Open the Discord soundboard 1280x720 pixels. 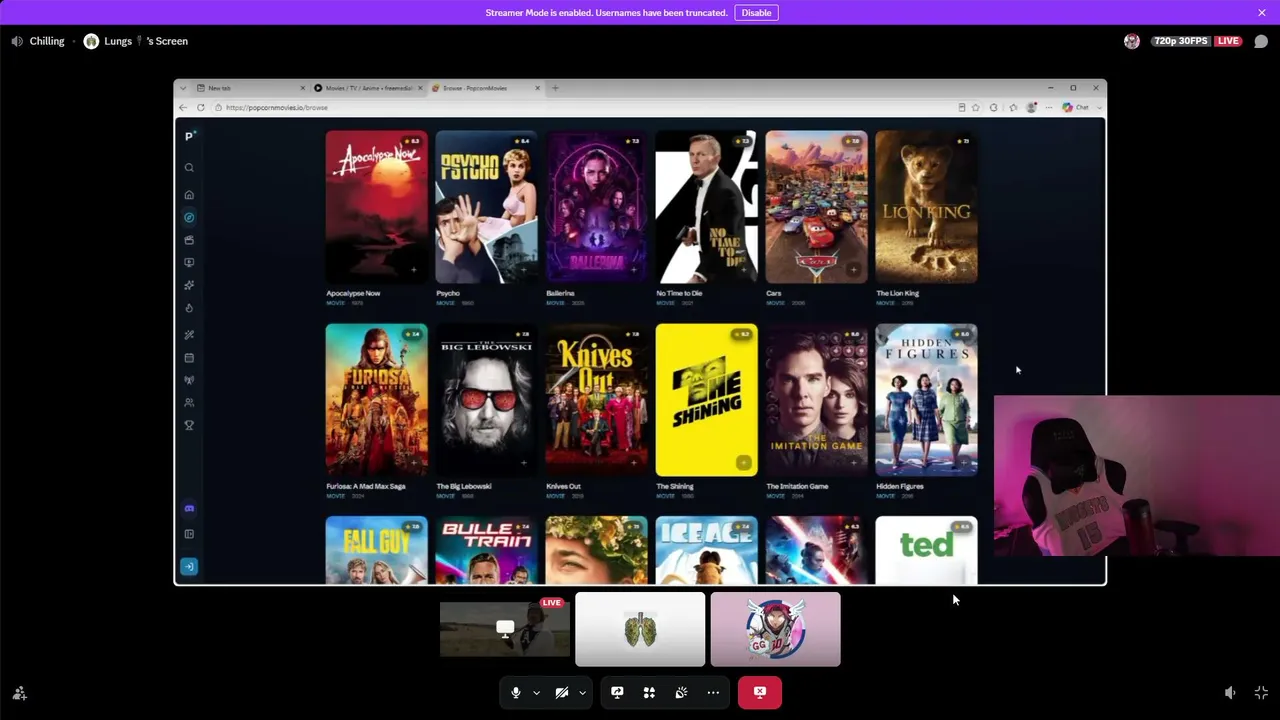681,692
